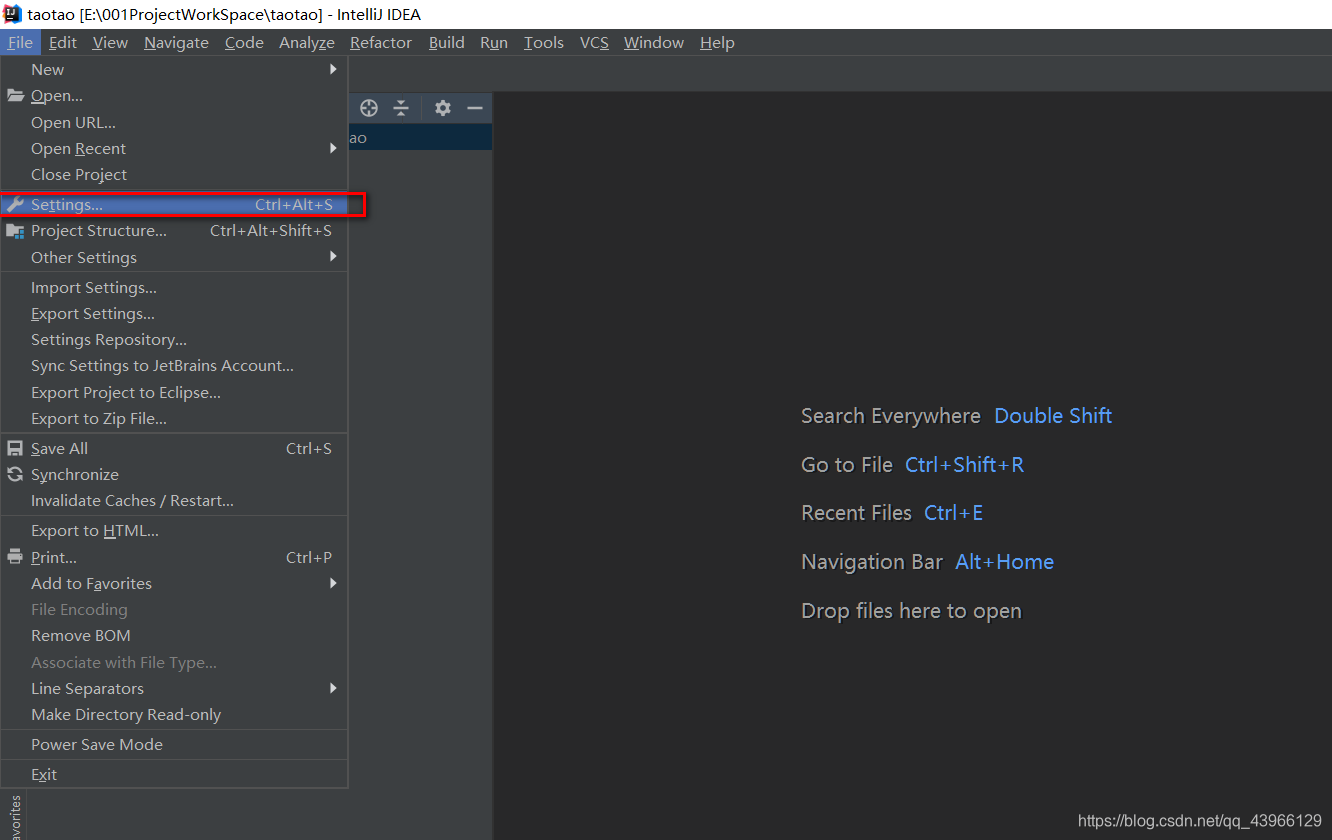Screen dimensions: 1332x840
Task: Choose Open URL... from File menu
Action: [174, 122]
